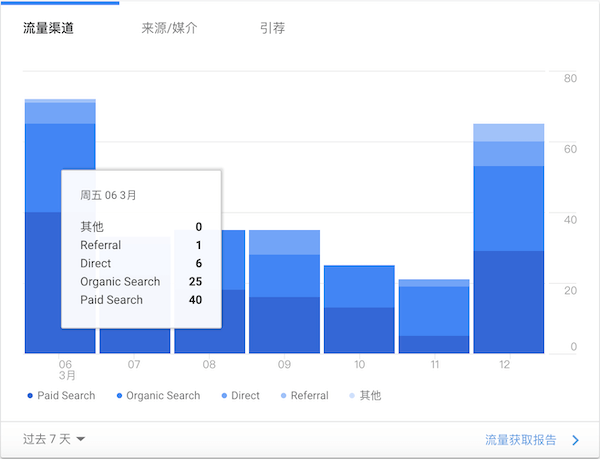This screenshot has width=600, height=459.
Task: Click the Paid Search legend color dot
Action: click(30, 396)
